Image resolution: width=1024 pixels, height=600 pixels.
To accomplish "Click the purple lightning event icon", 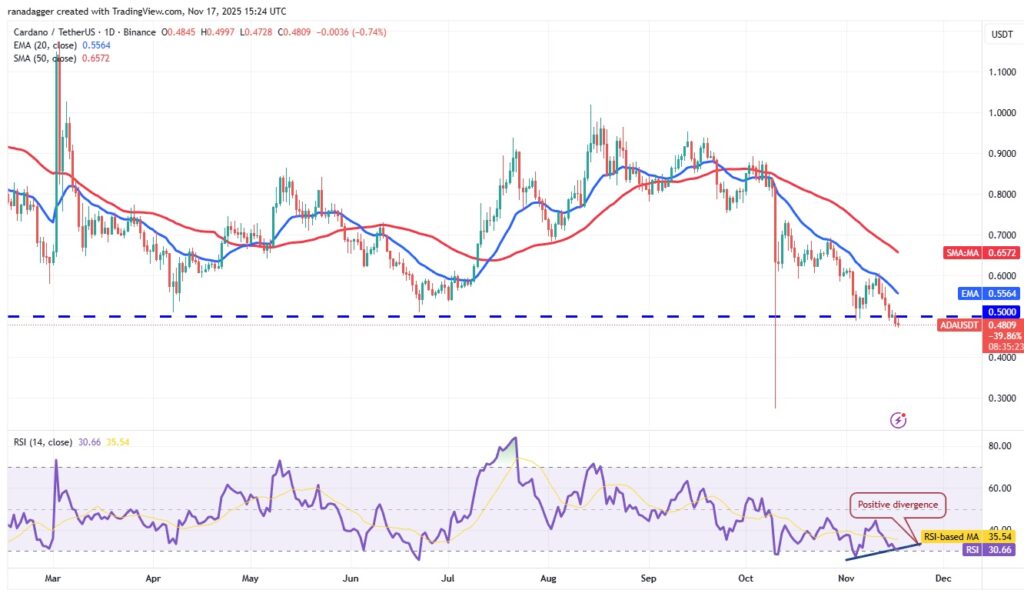I will click(x=898, y=421).
